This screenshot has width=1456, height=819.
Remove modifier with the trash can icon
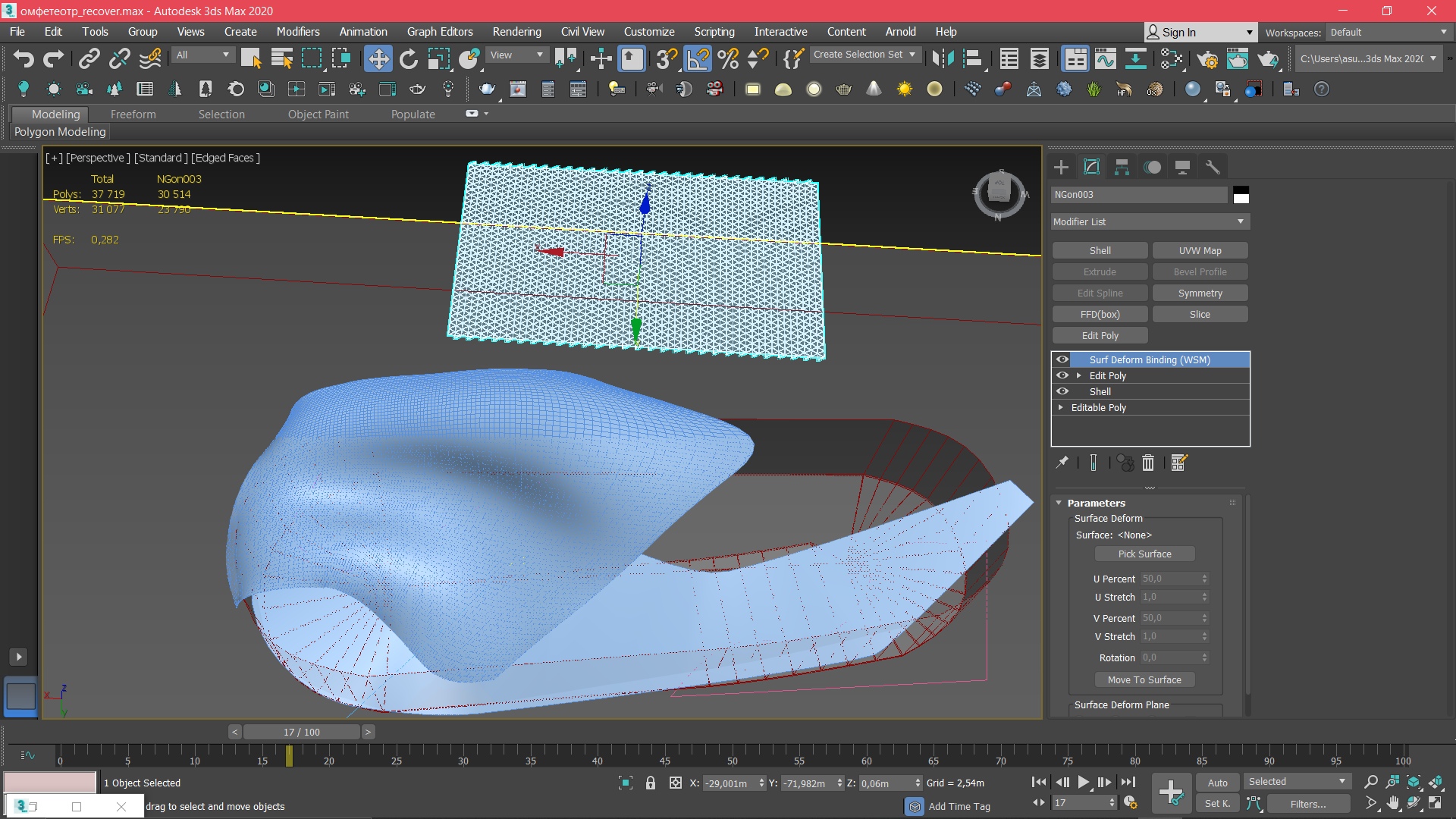click(x=1148, y=463)
